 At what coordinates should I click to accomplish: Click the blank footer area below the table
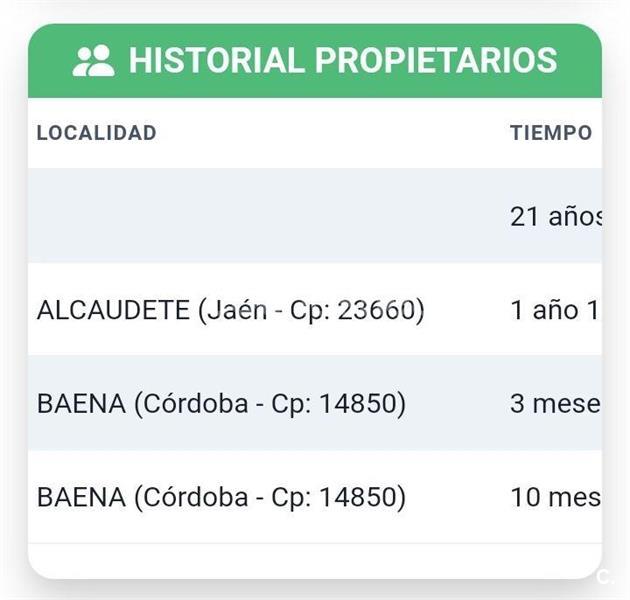click(315, 561)
